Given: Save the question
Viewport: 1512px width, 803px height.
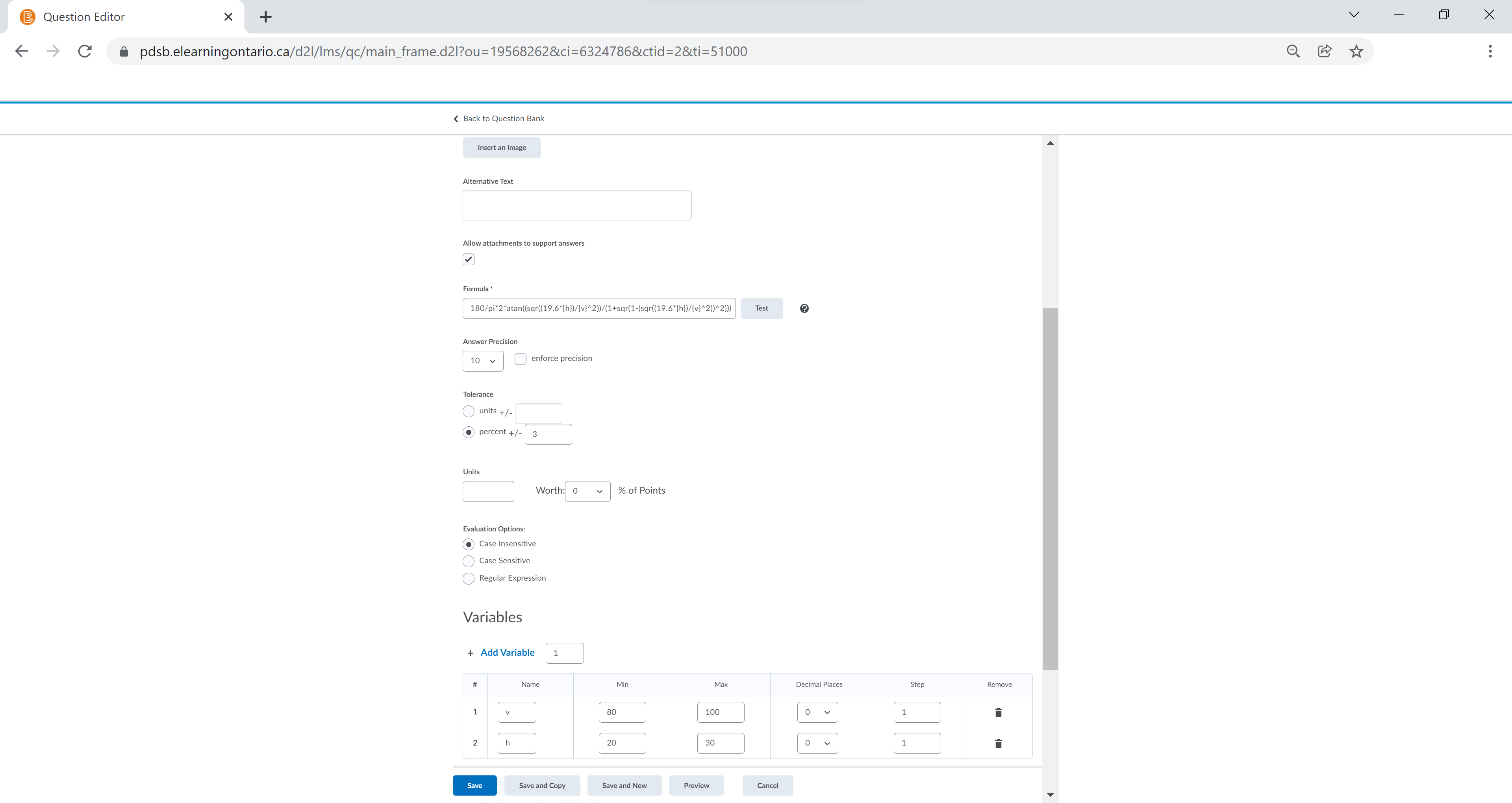Looking at the screenshot, I should (475, 785).
